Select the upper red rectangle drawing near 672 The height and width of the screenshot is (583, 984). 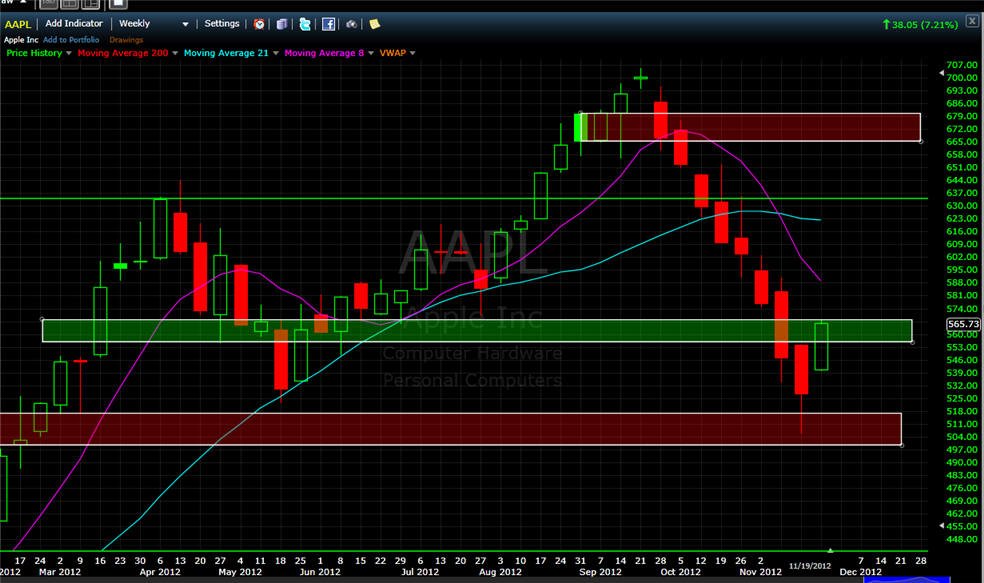pyautogui.click(x=751, y=127)
